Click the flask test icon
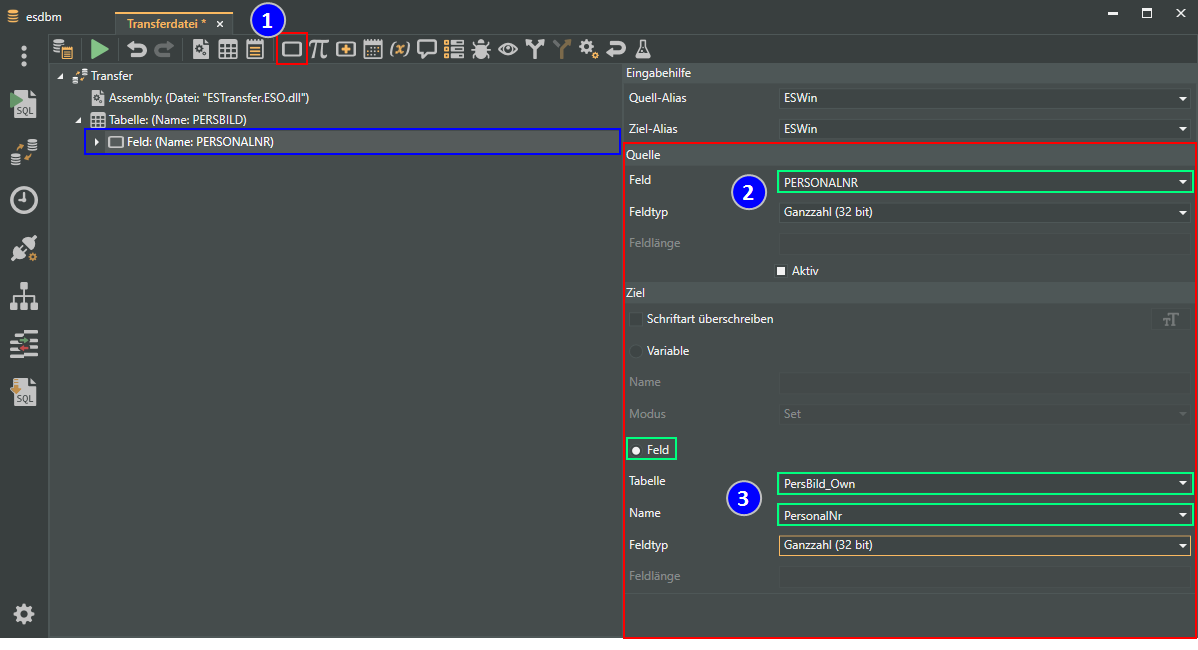This screenshot has height=650, width=1198. [643, 49]
